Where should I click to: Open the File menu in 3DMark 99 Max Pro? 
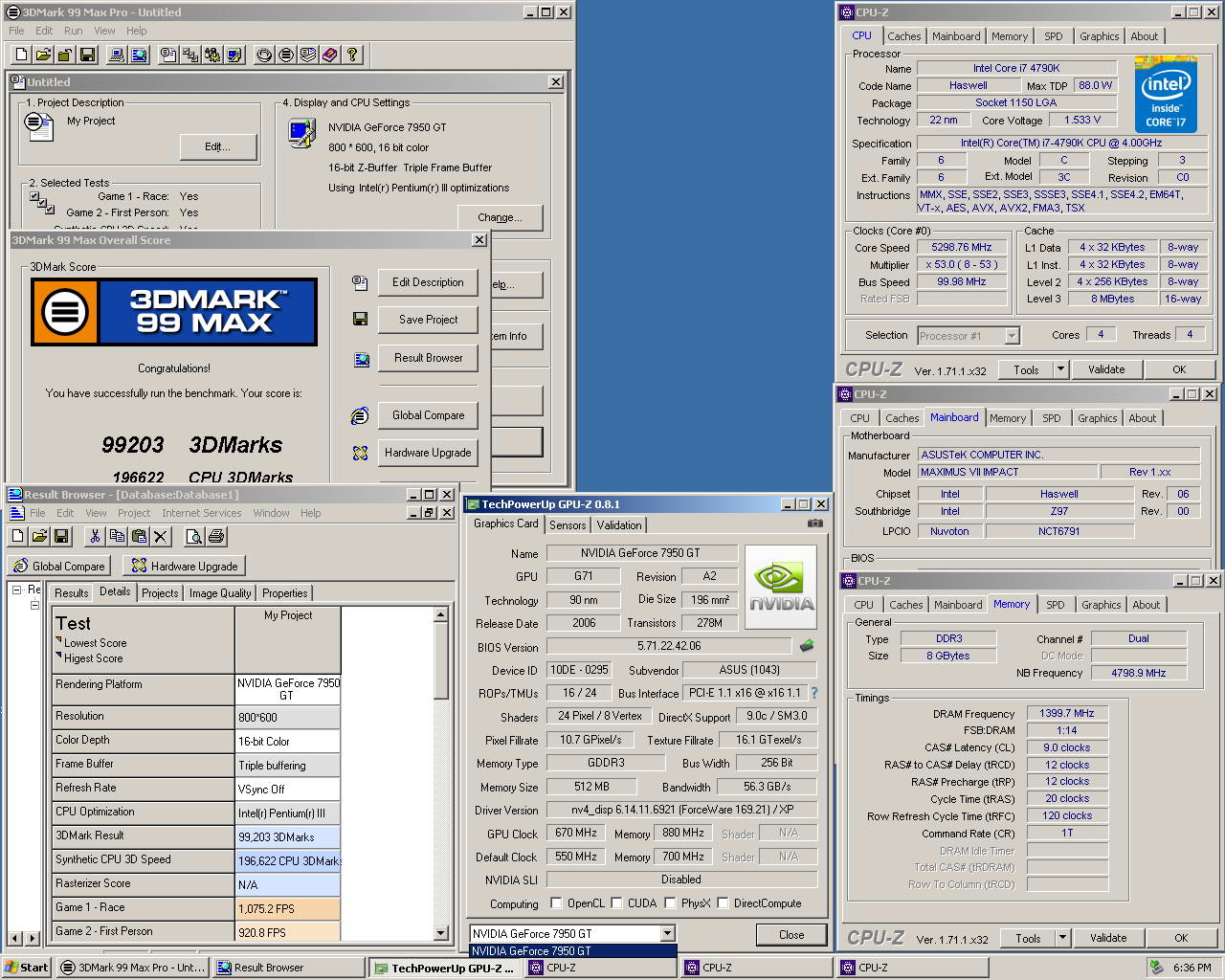16,31
